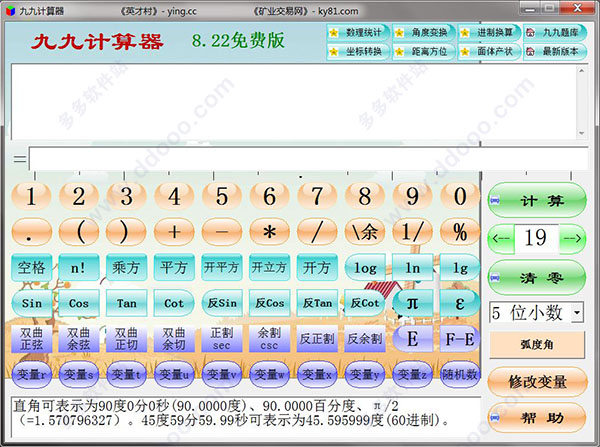Click the digit 0 key
Image resolution: width=600 pixels, height=447 pixels.
point(460,196)
